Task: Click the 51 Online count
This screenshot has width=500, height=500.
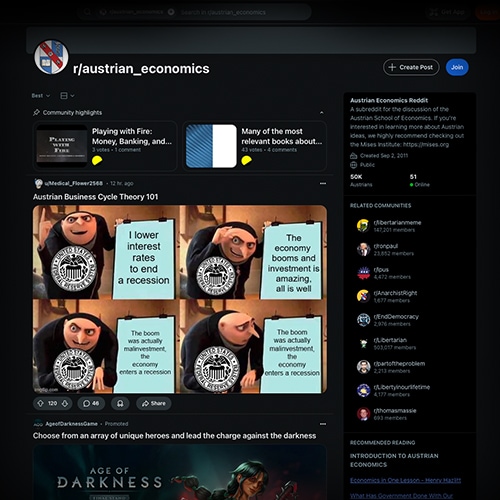Action: click(420, 180)
